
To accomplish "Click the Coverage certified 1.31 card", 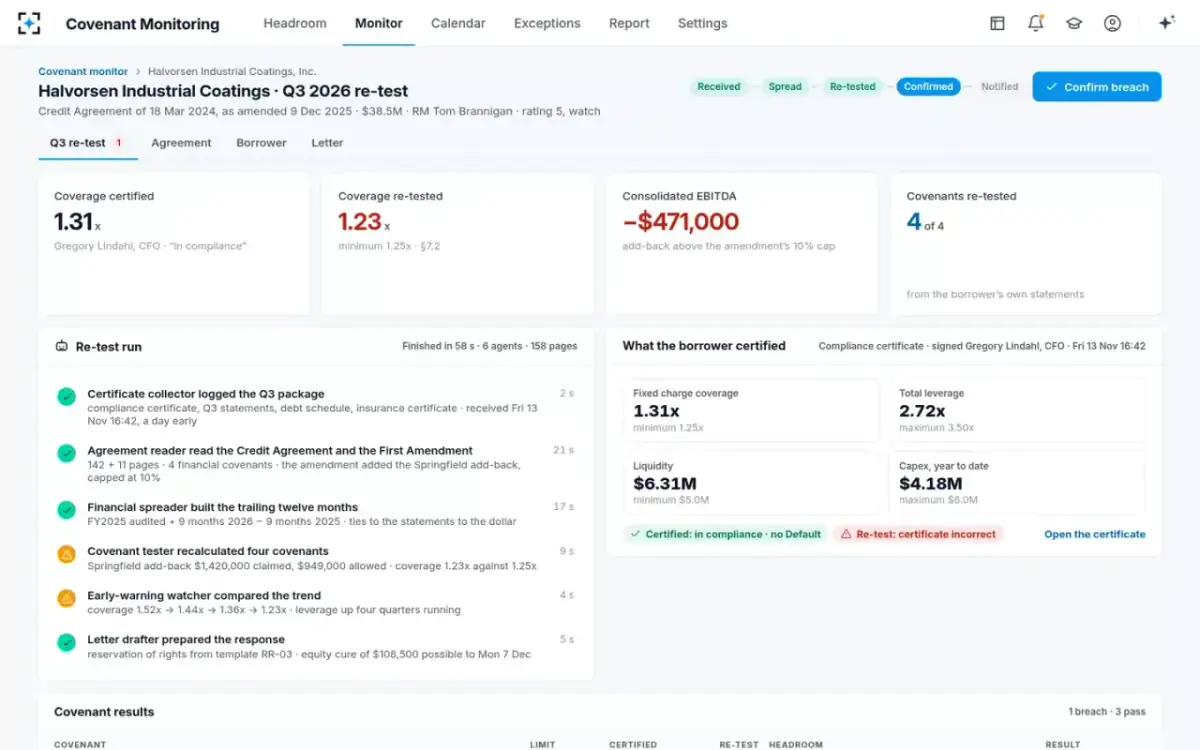I will (173, 244).
